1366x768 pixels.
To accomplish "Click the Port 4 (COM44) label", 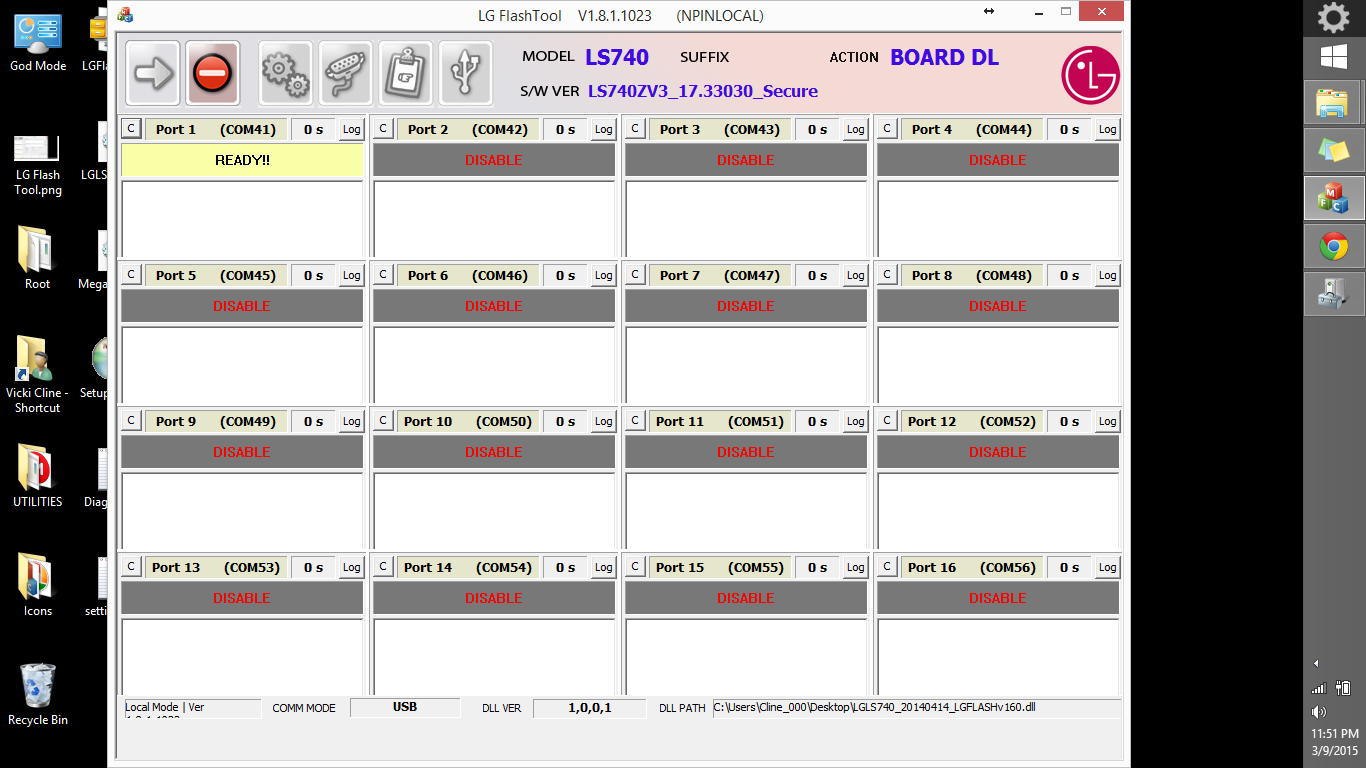I will 970,129.
